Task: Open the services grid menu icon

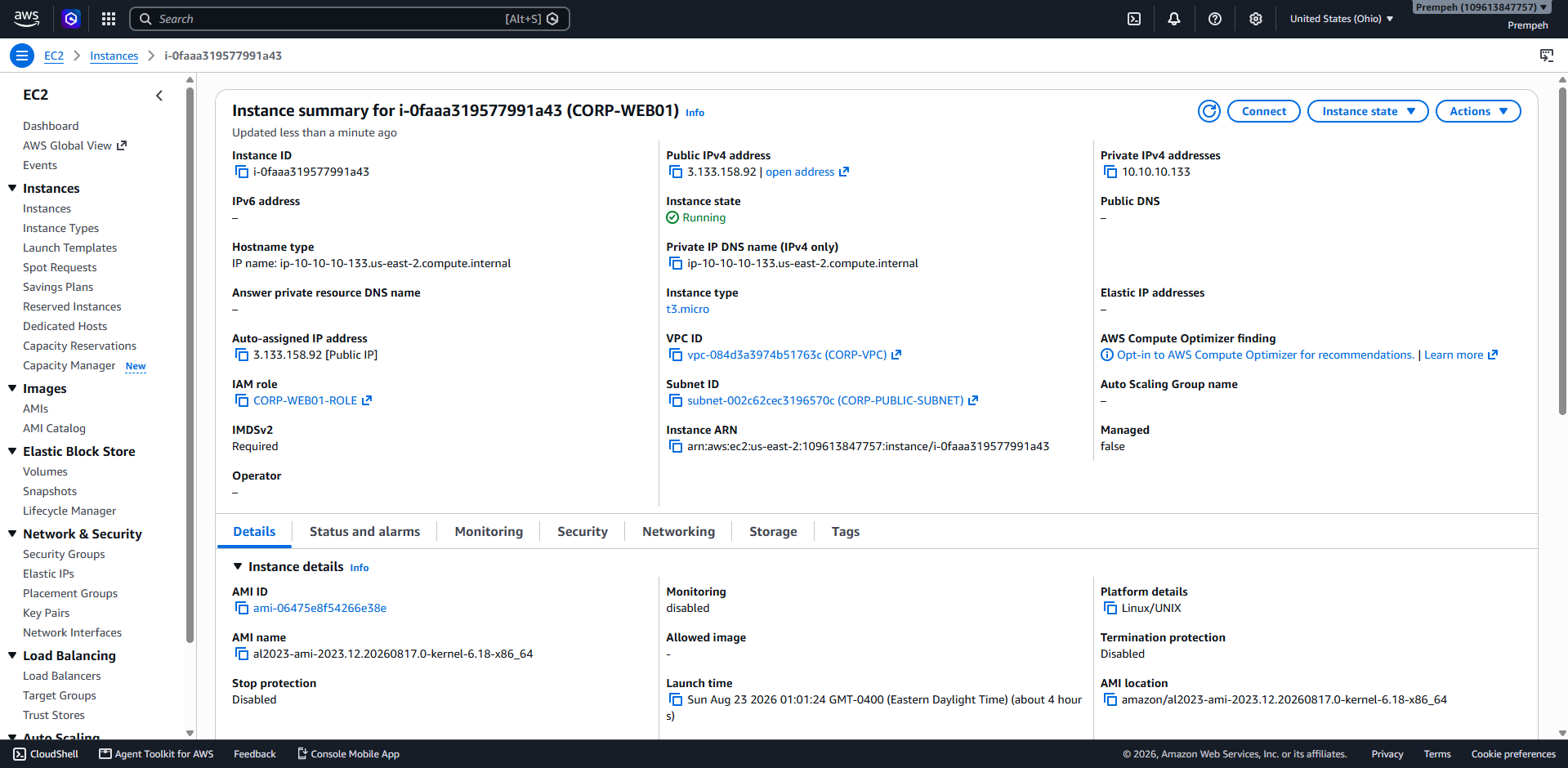Action: [x=109, y=19]
